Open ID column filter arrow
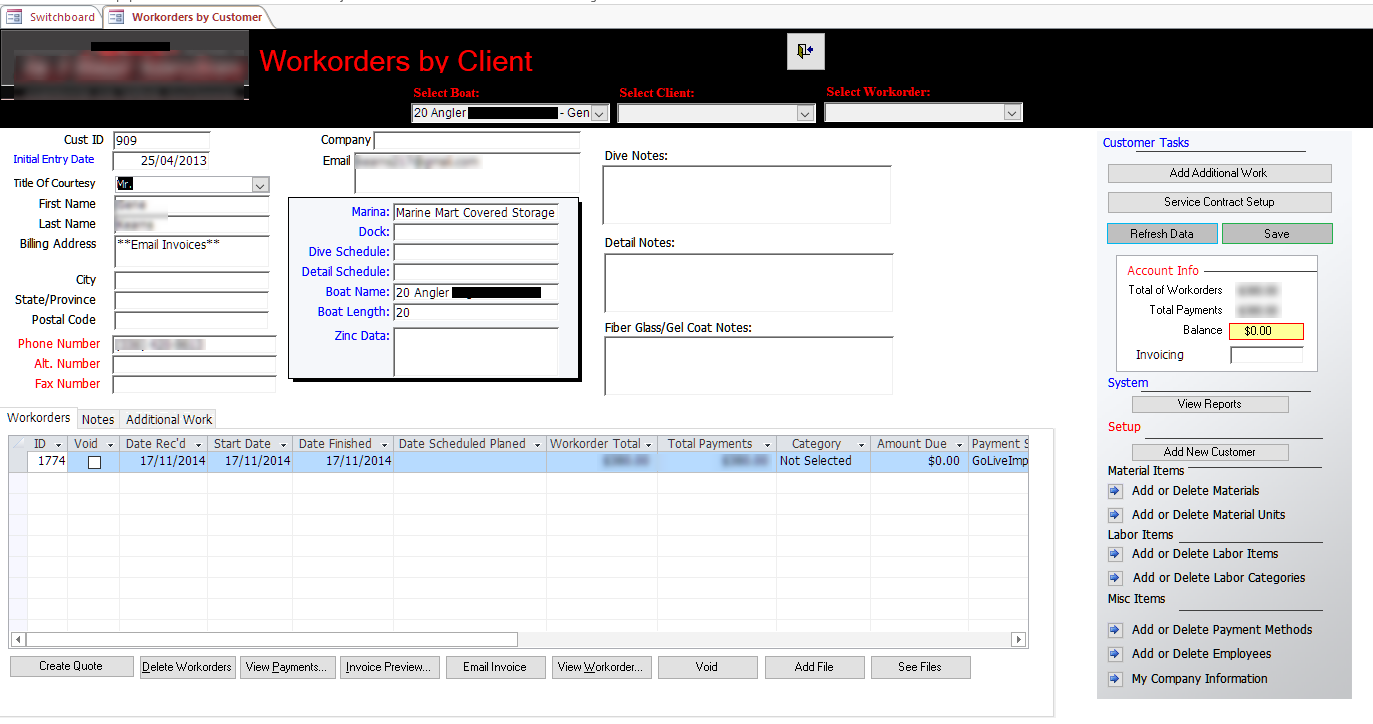Screen dimensions: 1373x724 (58, 444)
